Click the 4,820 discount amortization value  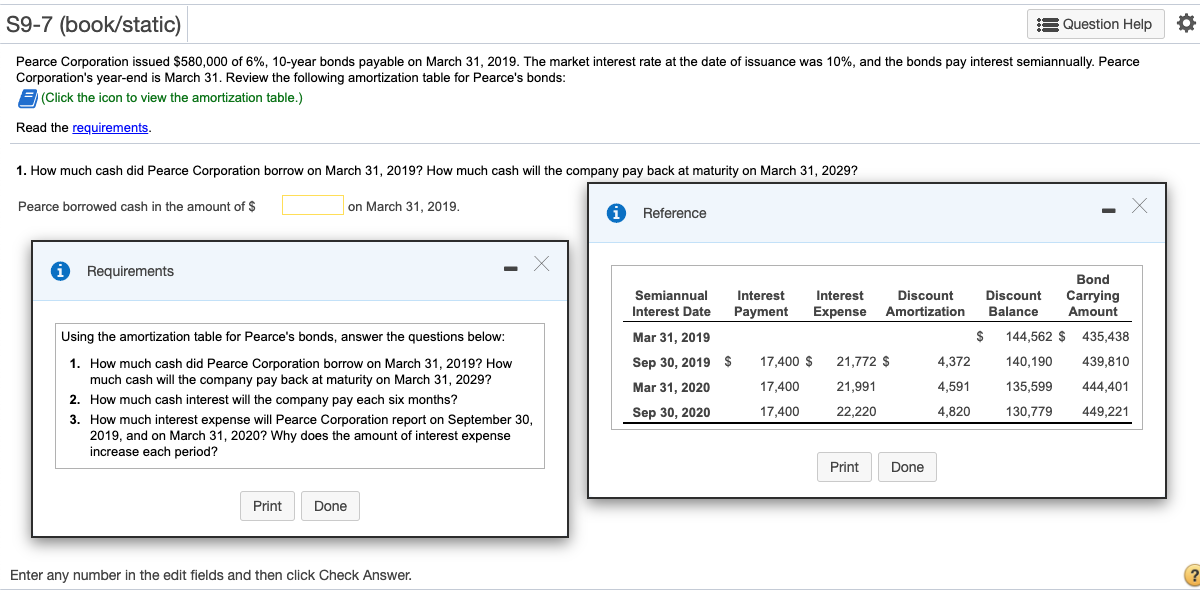point(954,411)
